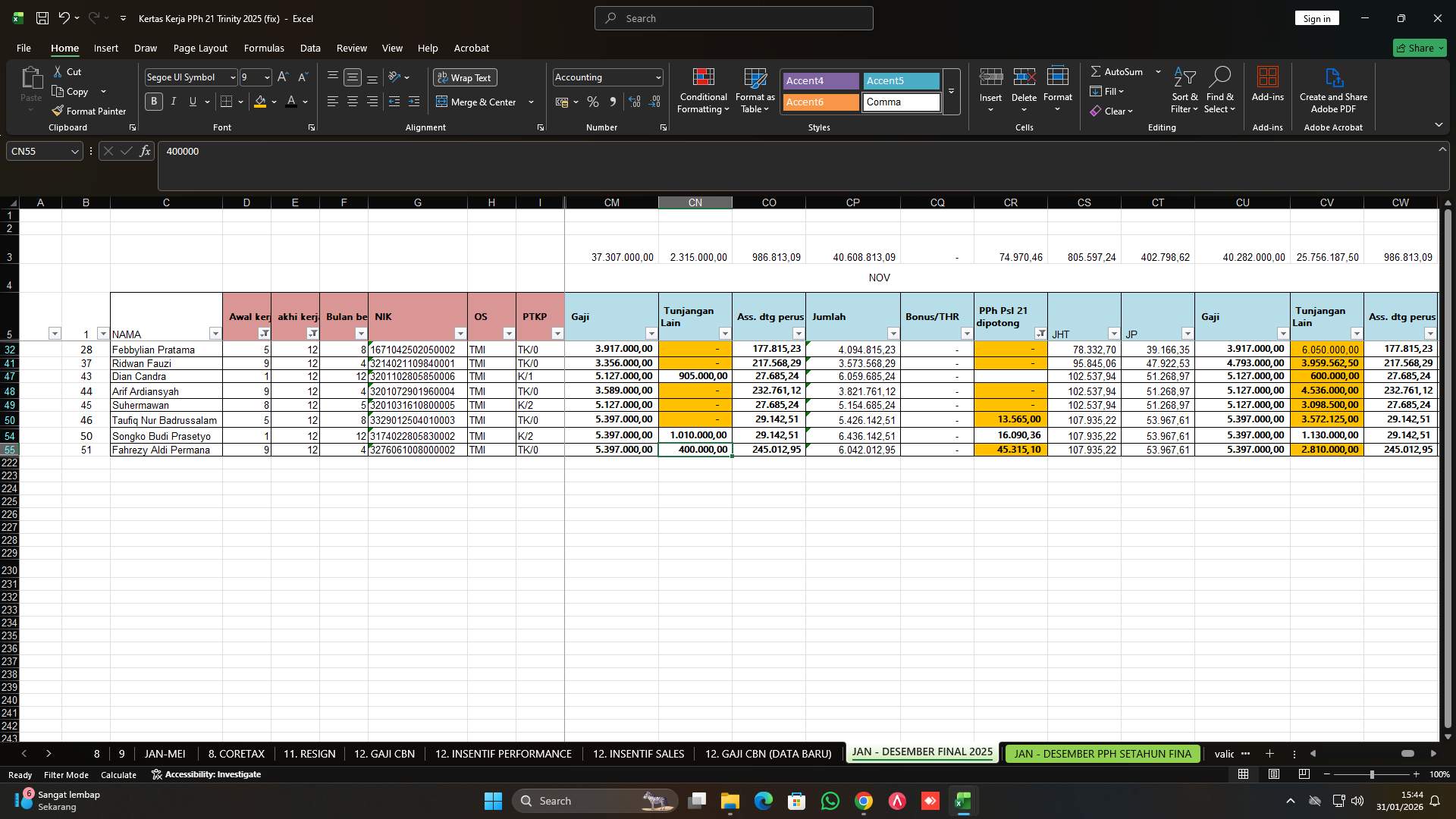Image resolution: width=1456 pixels, height=819 pixels.
Task: Apply Percent Style to selection
Action: 593,102
